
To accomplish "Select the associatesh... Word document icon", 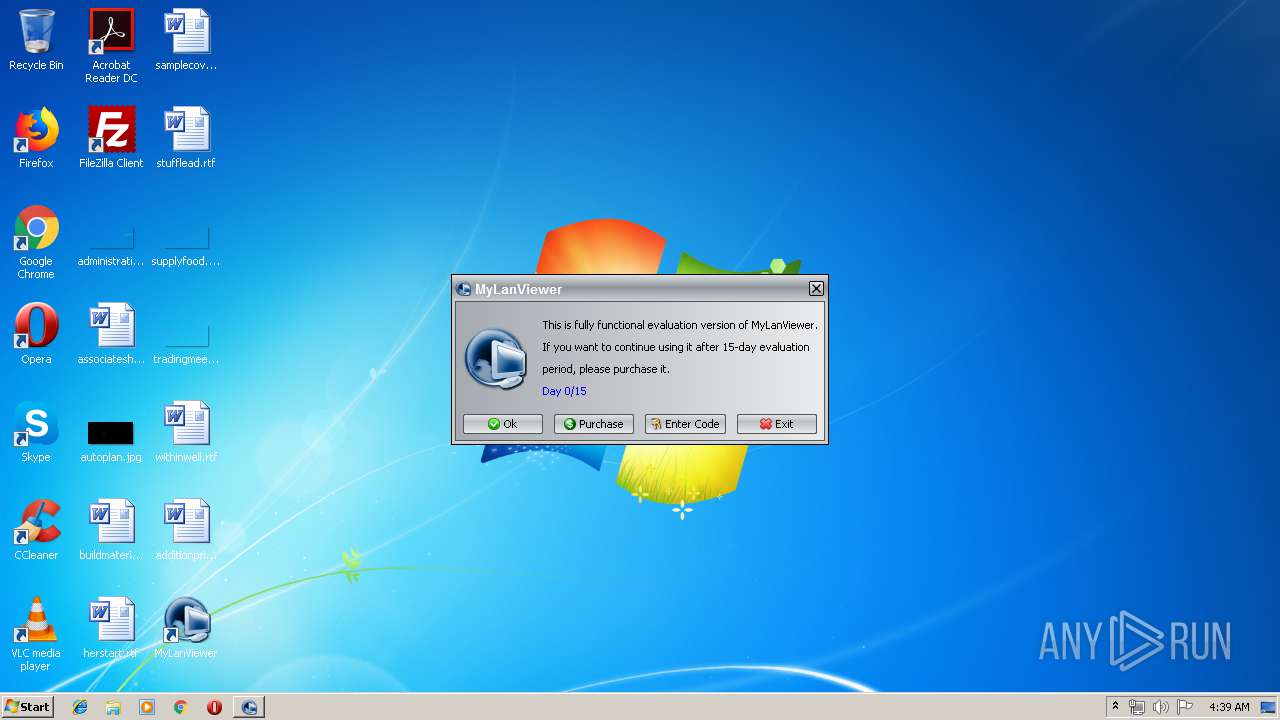I will (x=111, y=334).
